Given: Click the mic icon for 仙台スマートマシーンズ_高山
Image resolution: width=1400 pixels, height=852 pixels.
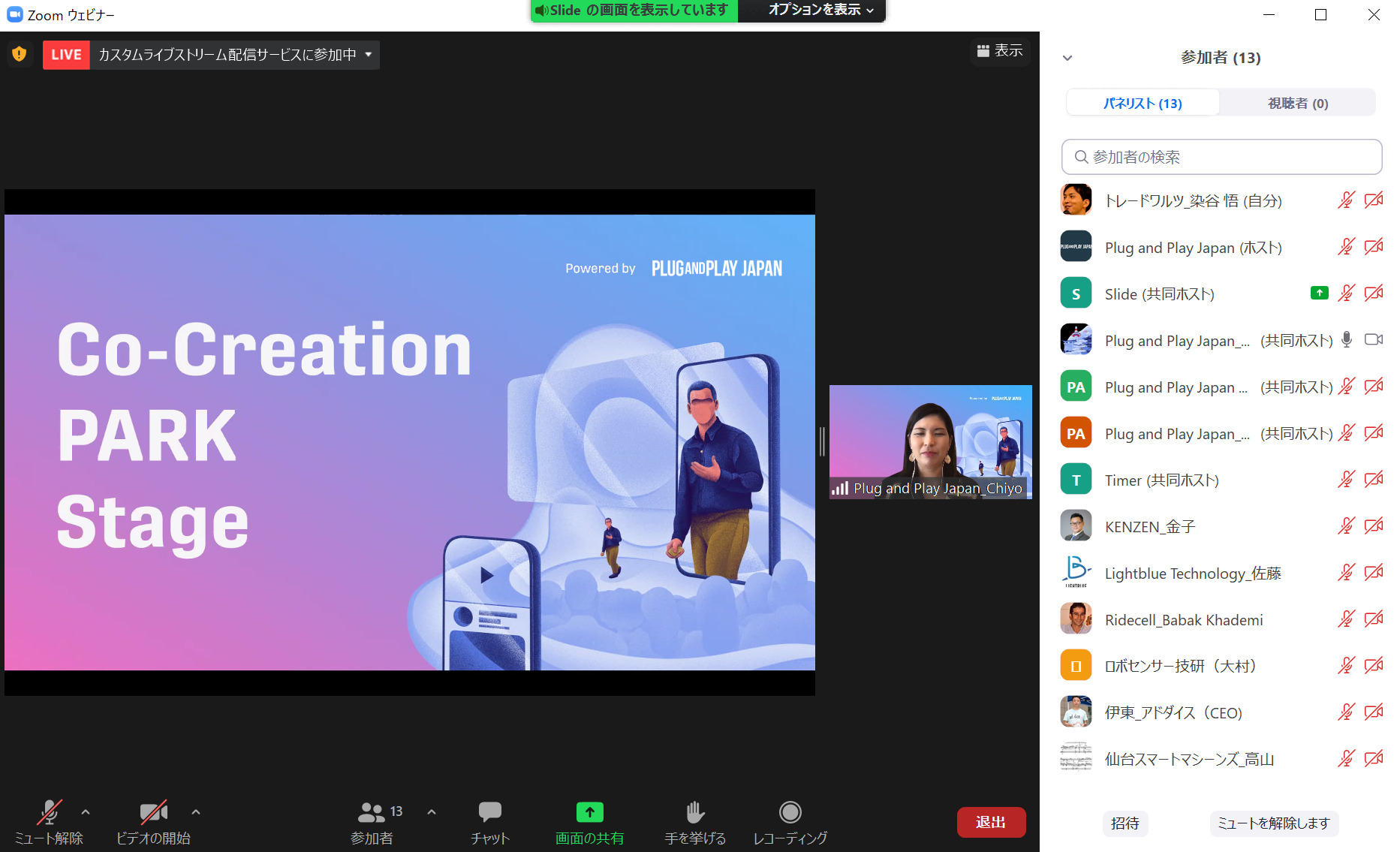Looking at the screenshot, I should click(1347, 759).
